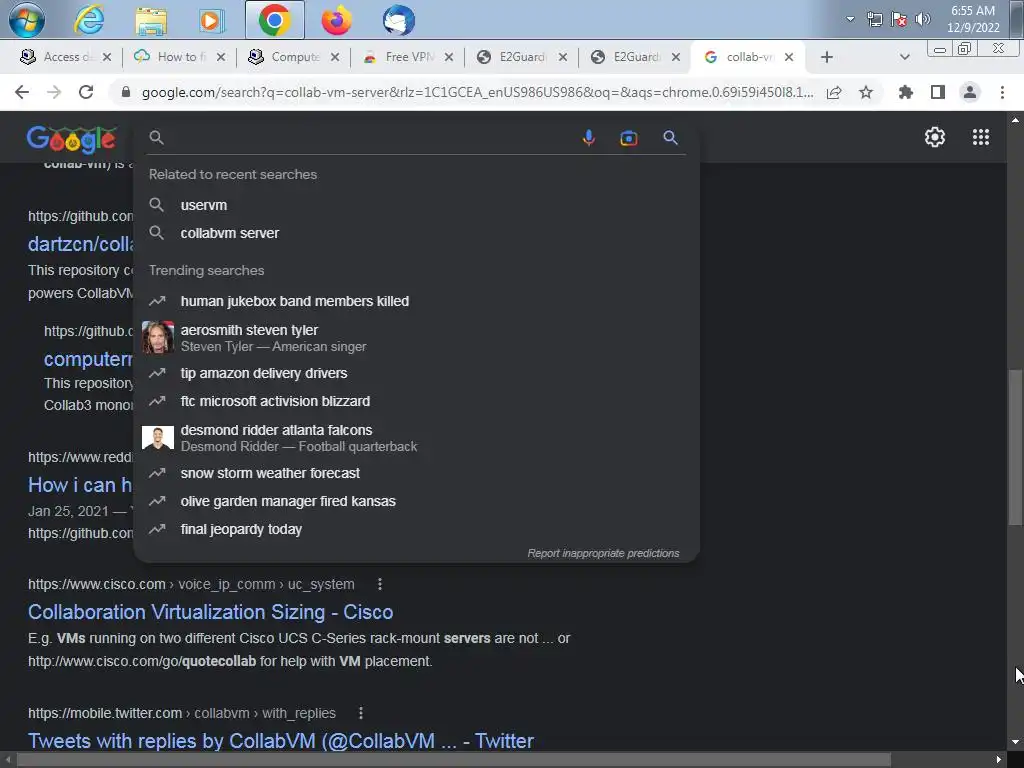1024x768 pixels.
Task: Choose 'human jukebox band members killed'
Action: click(x=417, y=301)
